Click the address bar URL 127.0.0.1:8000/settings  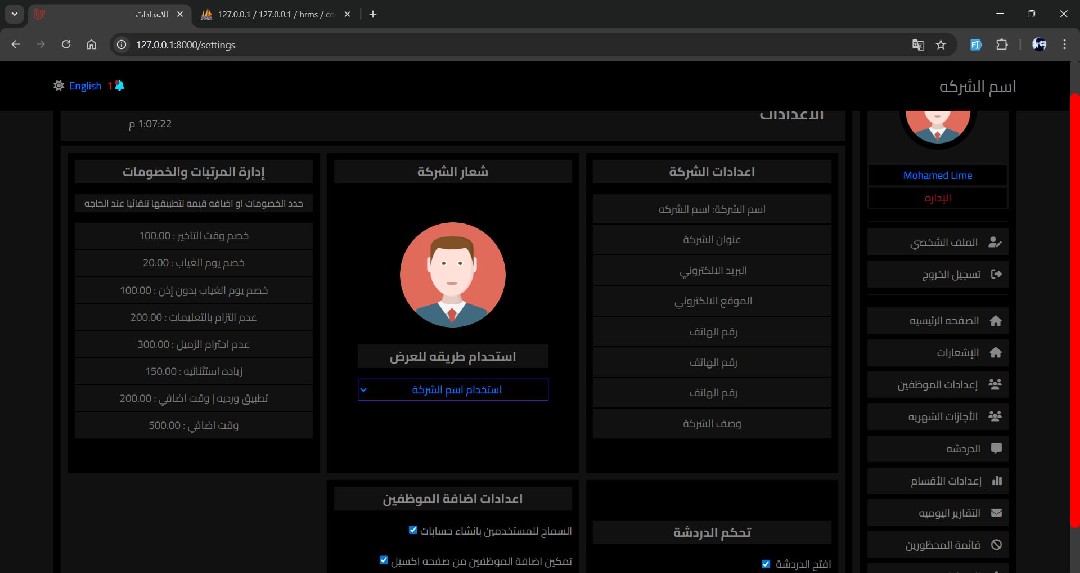(x=185, y=45)
